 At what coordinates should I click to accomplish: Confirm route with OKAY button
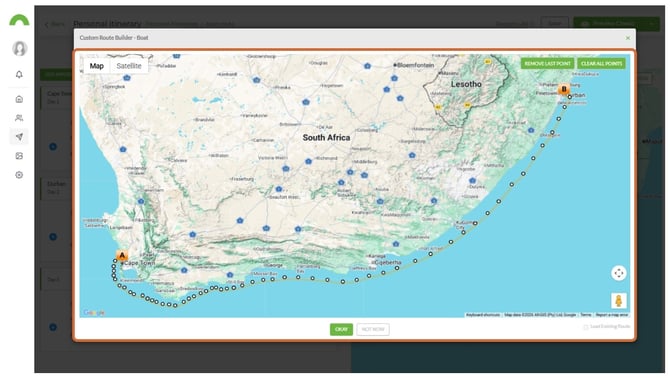(341, 329)
